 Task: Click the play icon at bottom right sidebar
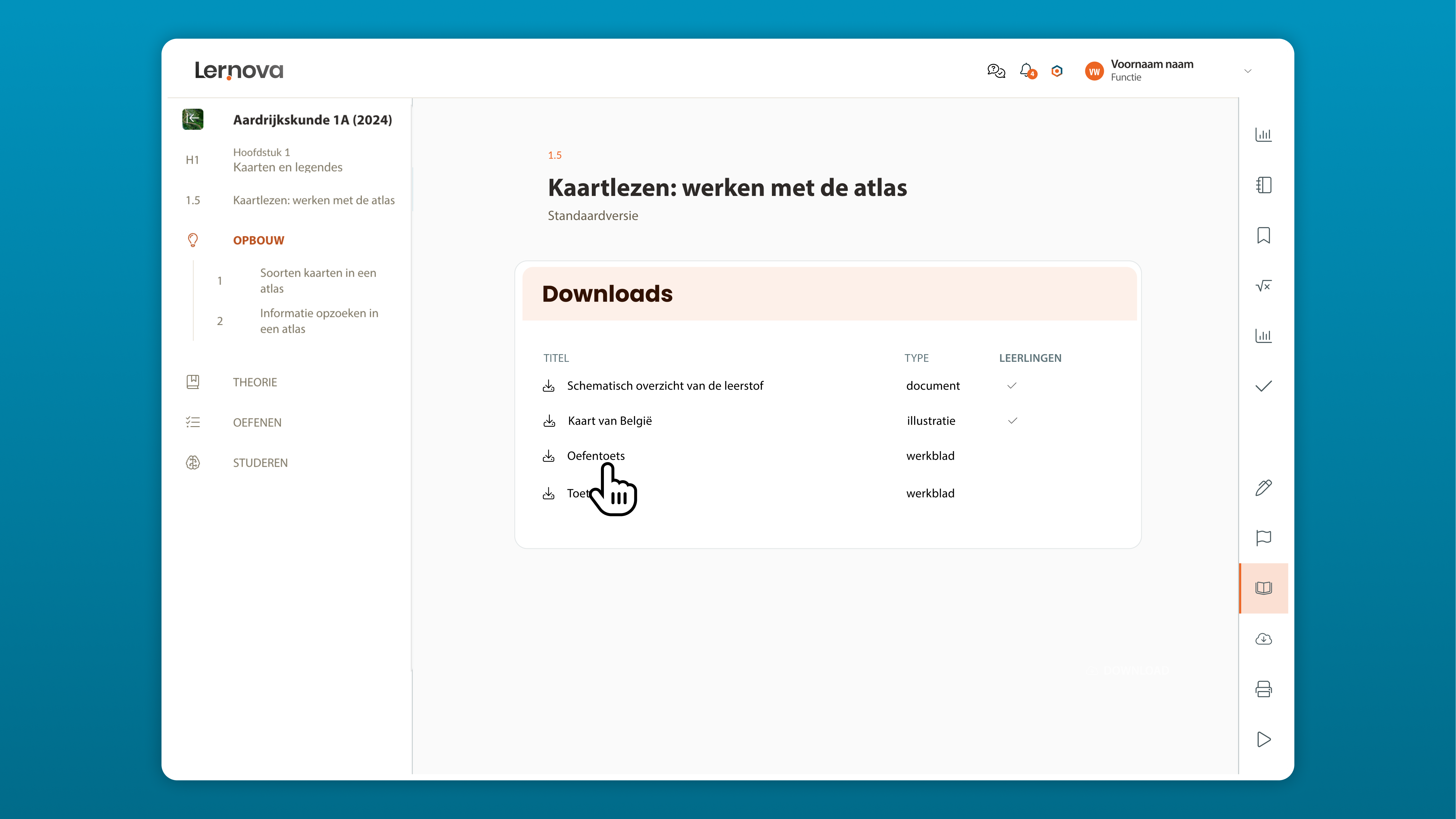(1264, 739)
